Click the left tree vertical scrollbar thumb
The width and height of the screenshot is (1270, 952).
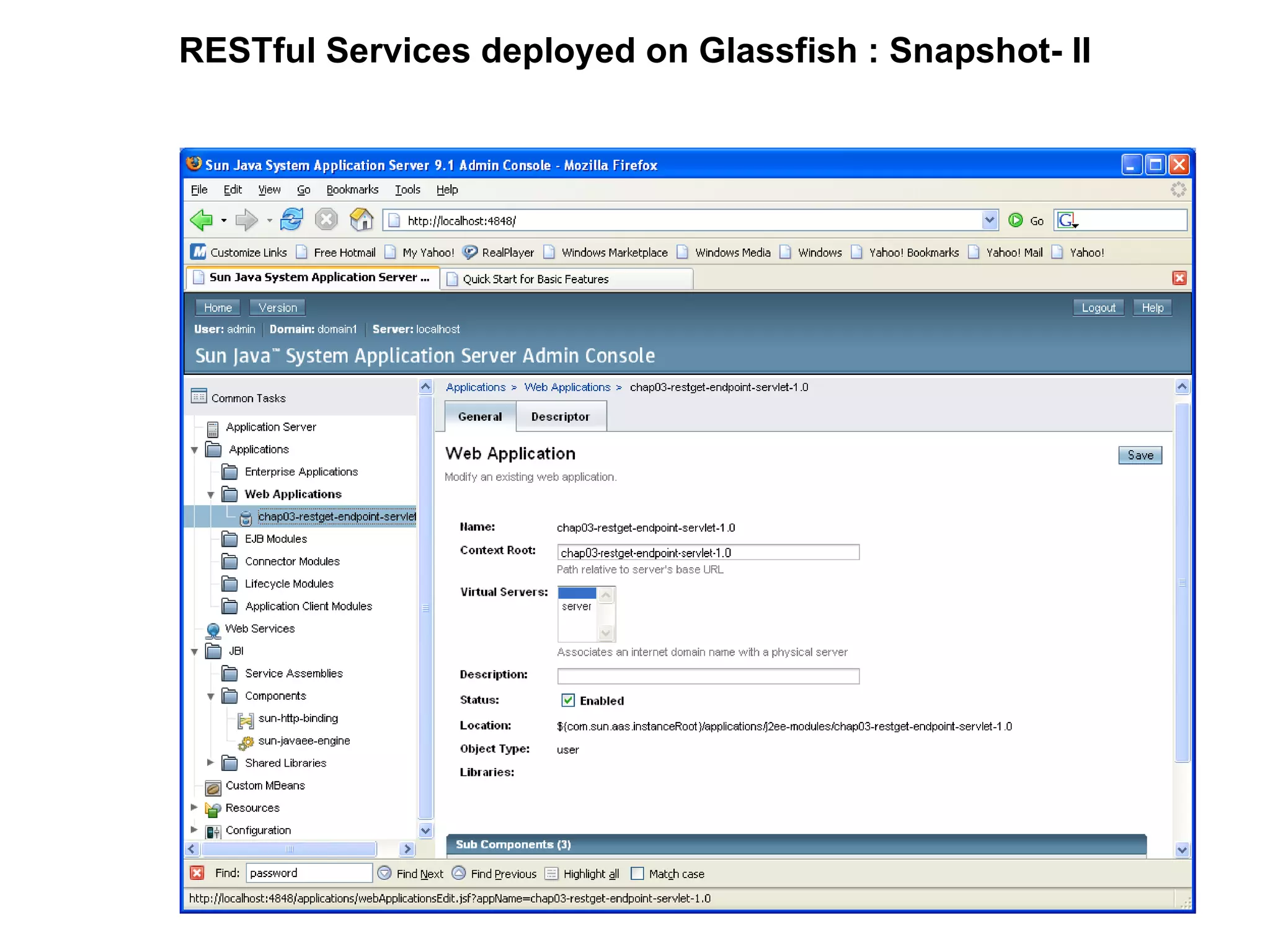[425, 608]
